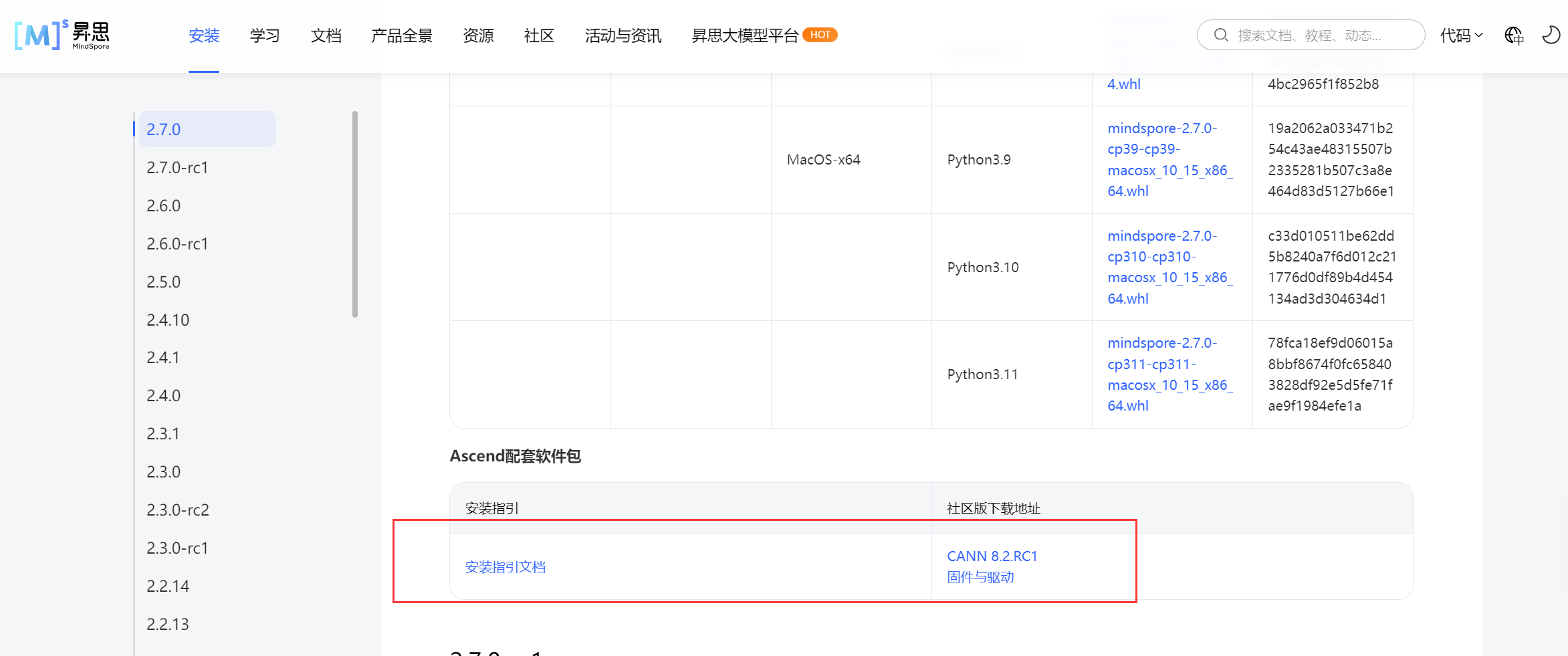Open the 学习 navigation tab

click(x=265, y=35)
